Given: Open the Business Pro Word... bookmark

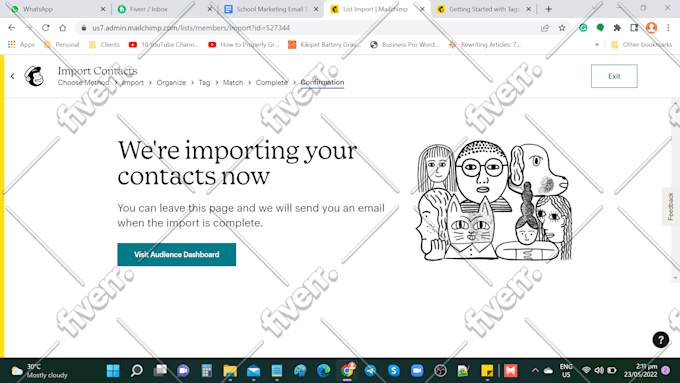Looking at the screenshot, I should point(404,45).
